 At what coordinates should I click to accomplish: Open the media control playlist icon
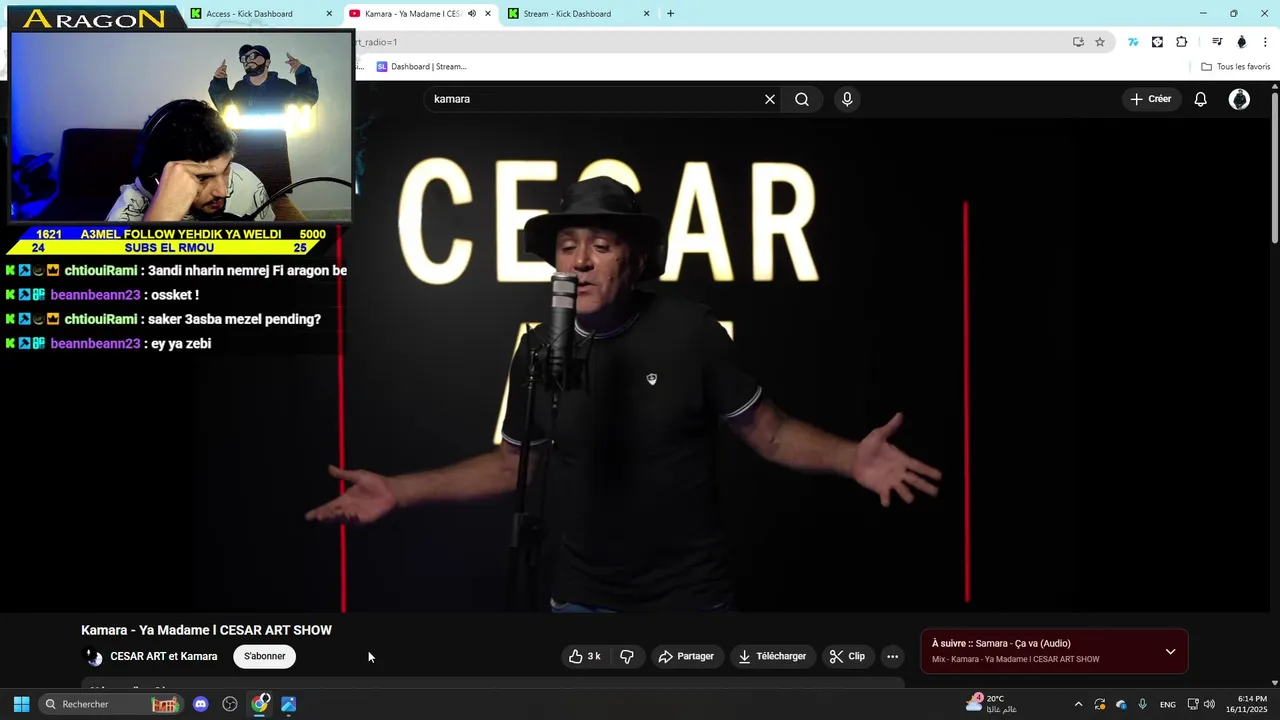[1217, 42]
